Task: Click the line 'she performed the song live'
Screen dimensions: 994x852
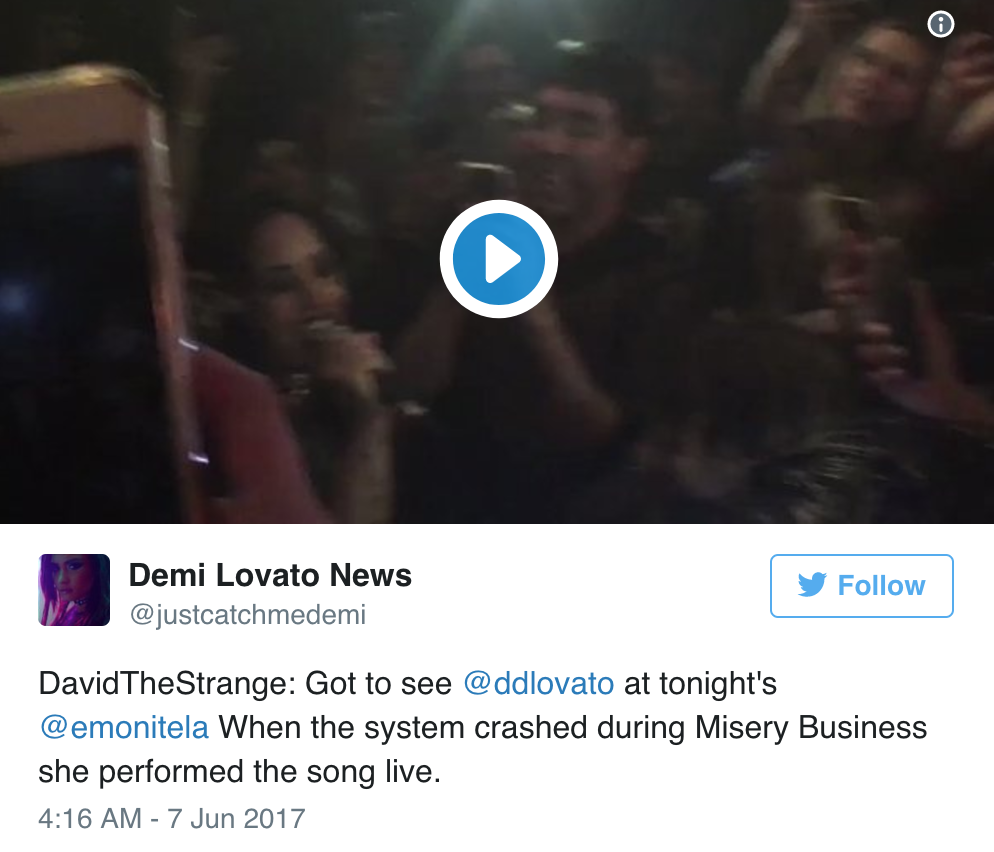Action: [x=239, y=772]
